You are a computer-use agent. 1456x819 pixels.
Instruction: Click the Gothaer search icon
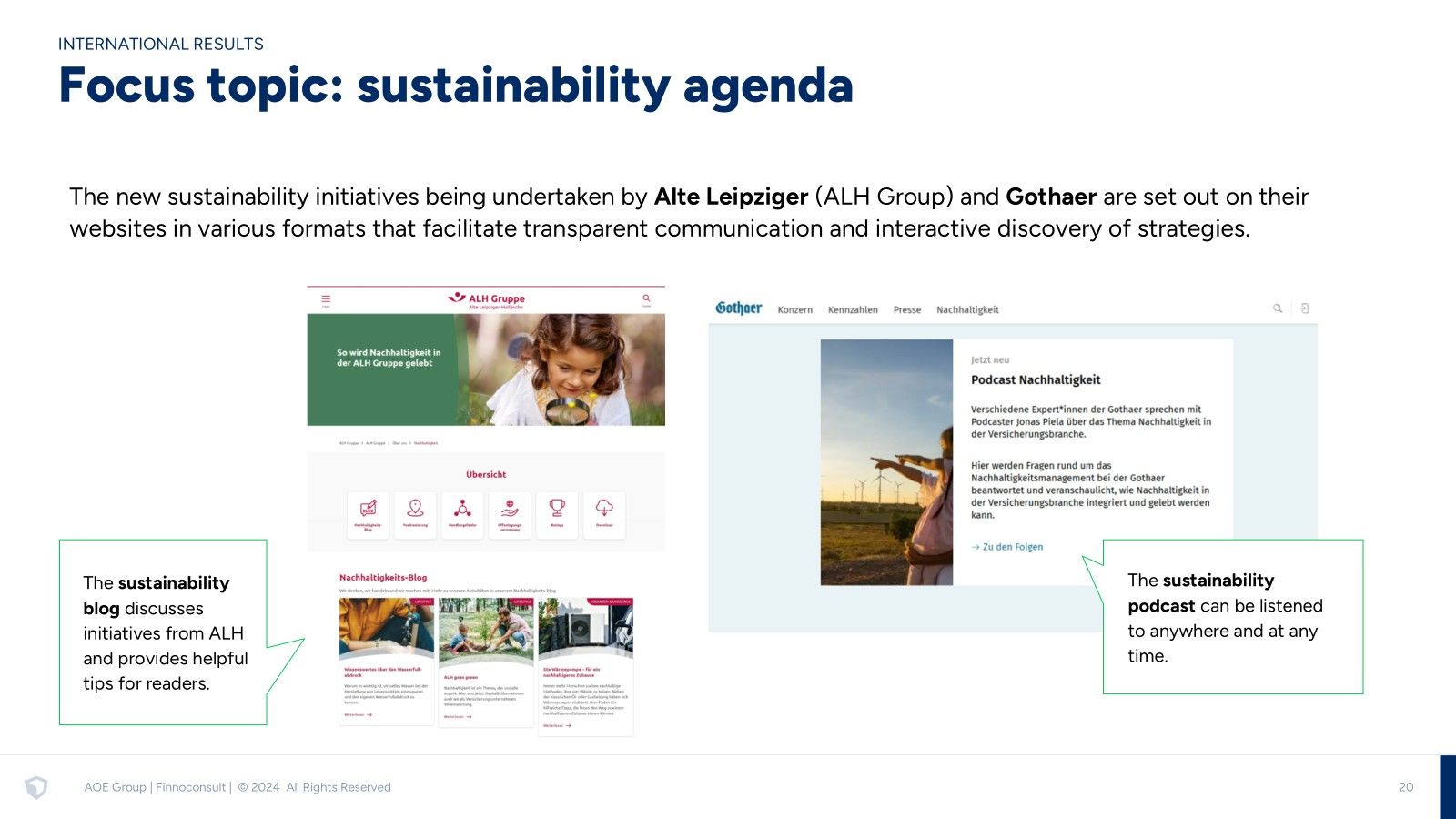point(1278,308)
